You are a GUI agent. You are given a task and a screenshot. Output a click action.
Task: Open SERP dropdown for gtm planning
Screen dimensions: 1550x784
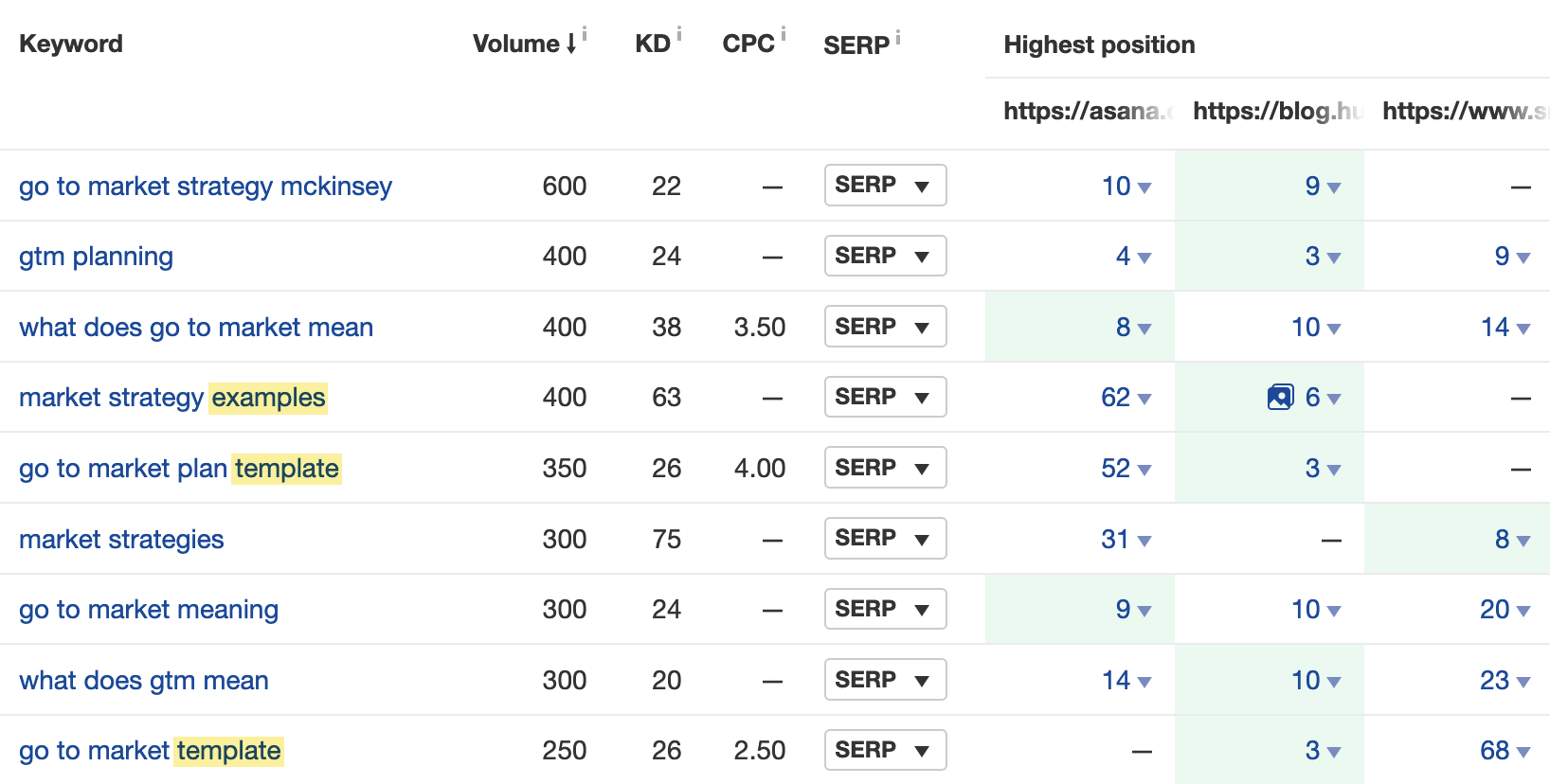click(x=885, y=256)
